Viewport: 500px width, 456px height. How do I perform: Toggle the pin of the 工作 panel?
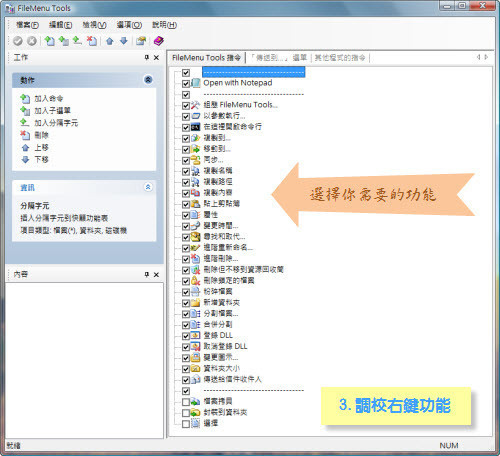point(147,58)
